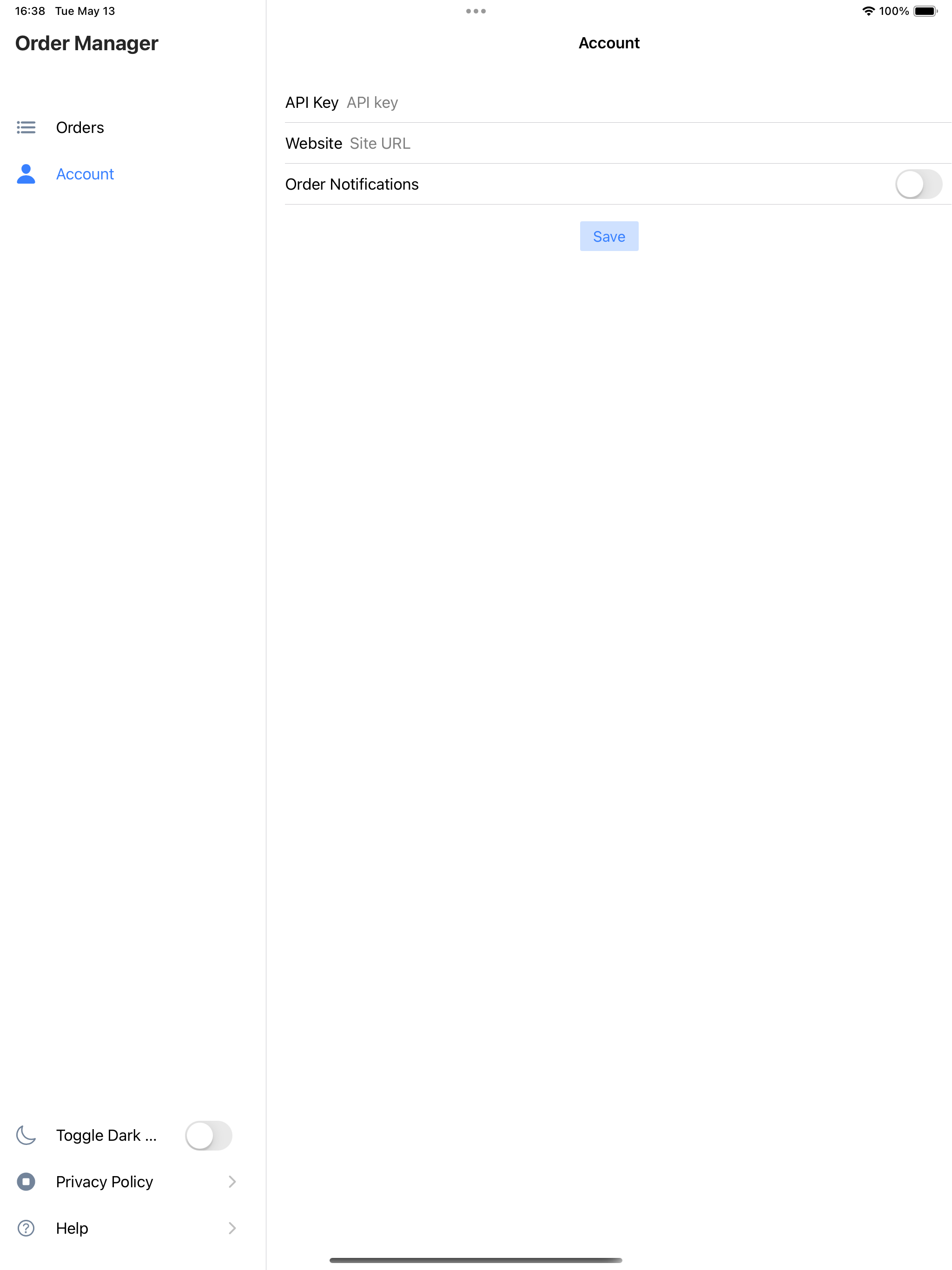Tap the 16:38 clock in status bar

30,11
